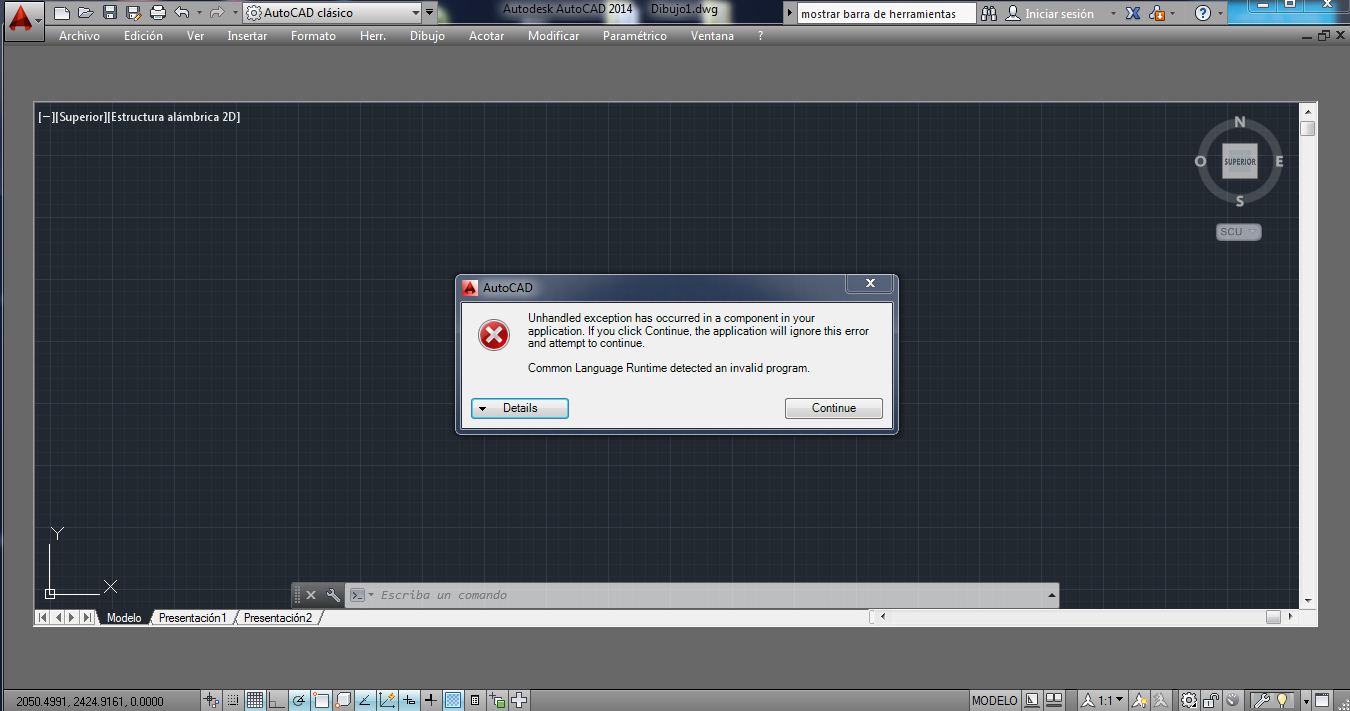Toggle Grid Display in status bar
Image resolution: width=1350 pixels, height=711 pixels.
pyautogui.click(x=255, y=700)
